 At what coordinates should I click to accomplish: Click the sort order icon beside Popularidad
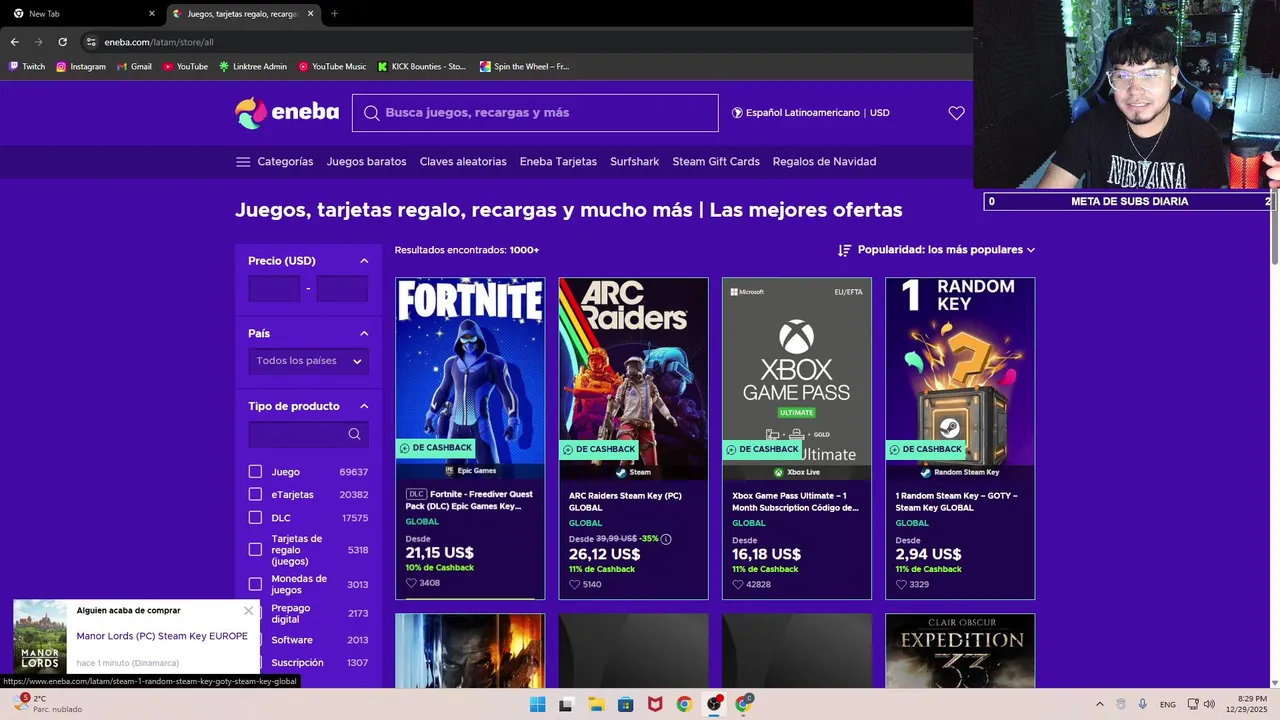845,250
